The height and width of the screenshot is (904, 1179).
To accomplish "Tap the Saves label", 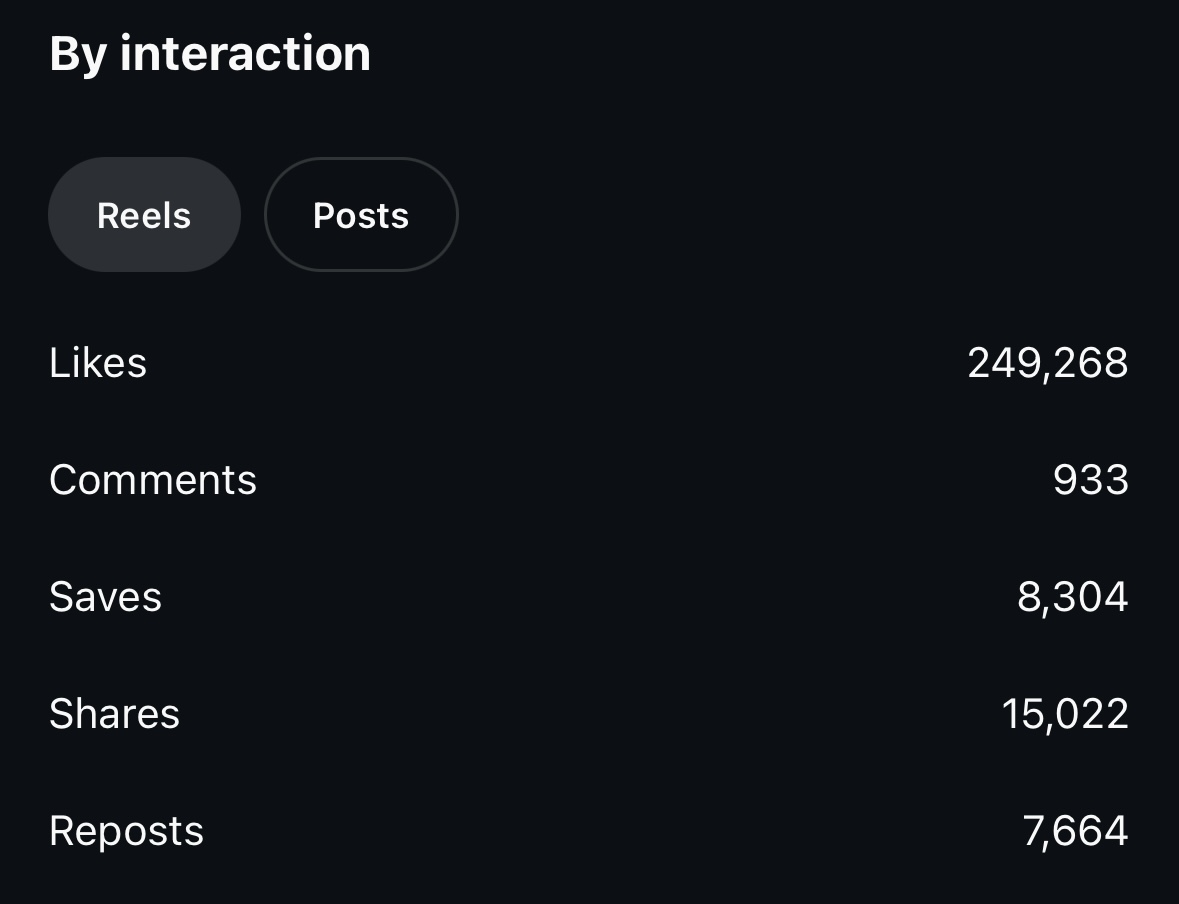I will [105, 597].
